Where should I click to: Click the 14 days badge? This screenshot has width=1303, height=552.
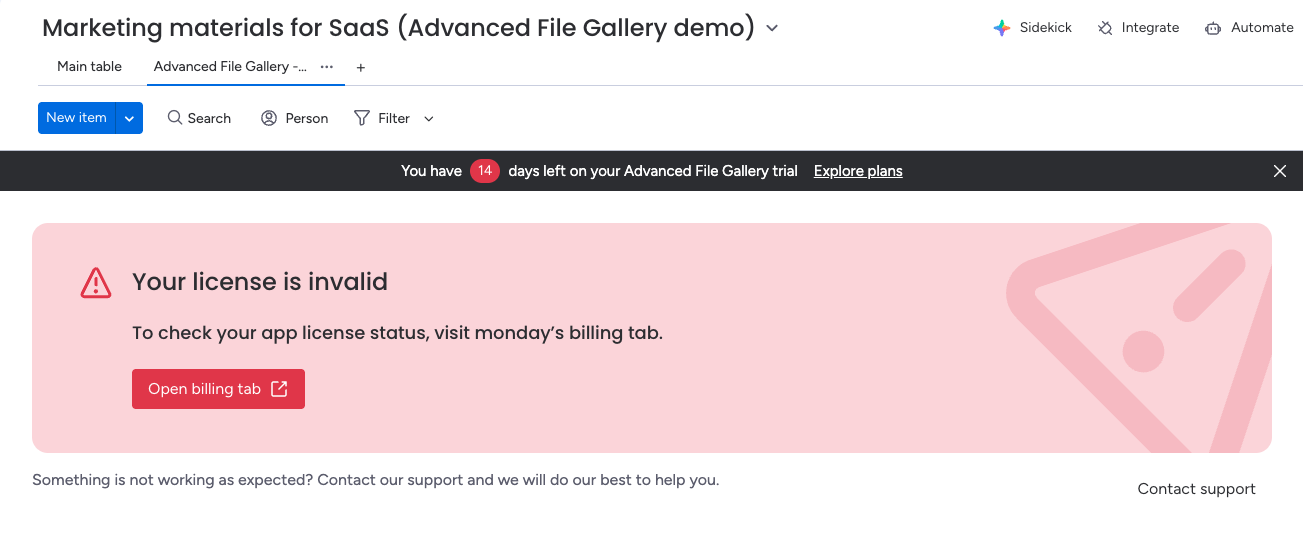coord(485,171)
